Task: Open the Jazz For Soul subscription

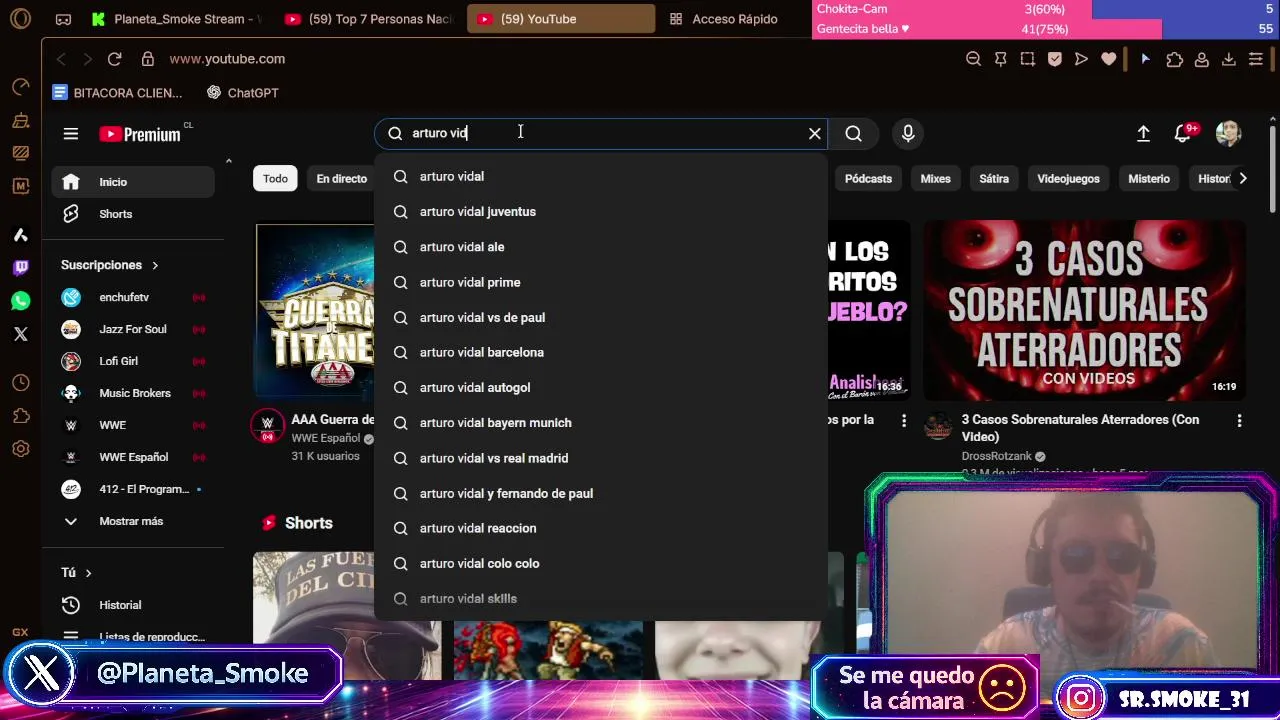Action: pos(133,329)
